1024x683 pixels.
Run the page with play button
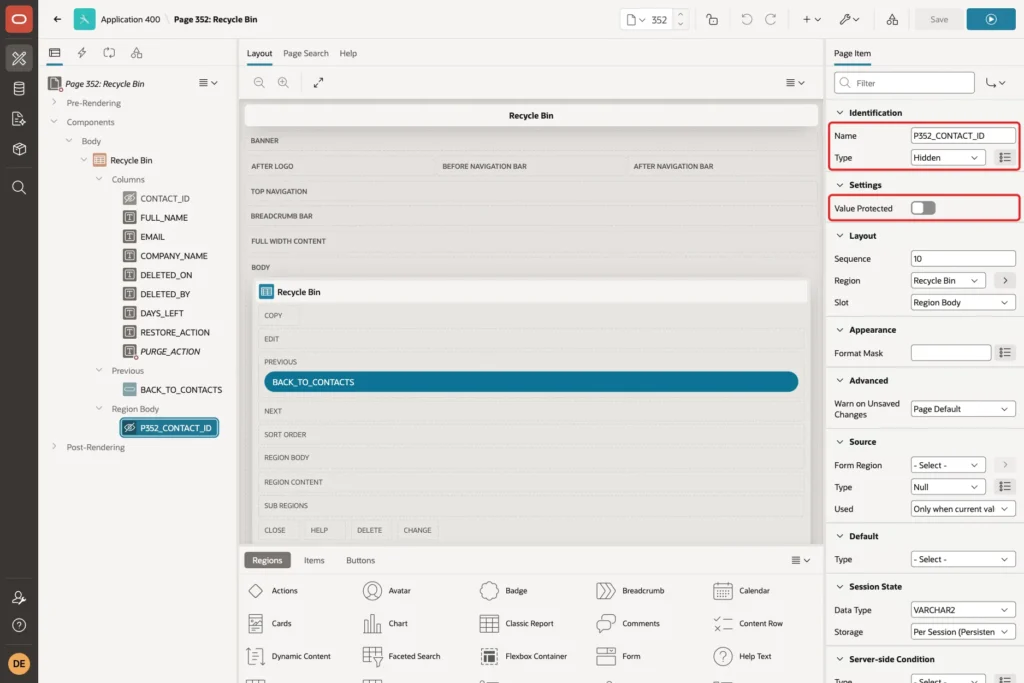pos(991,20)
